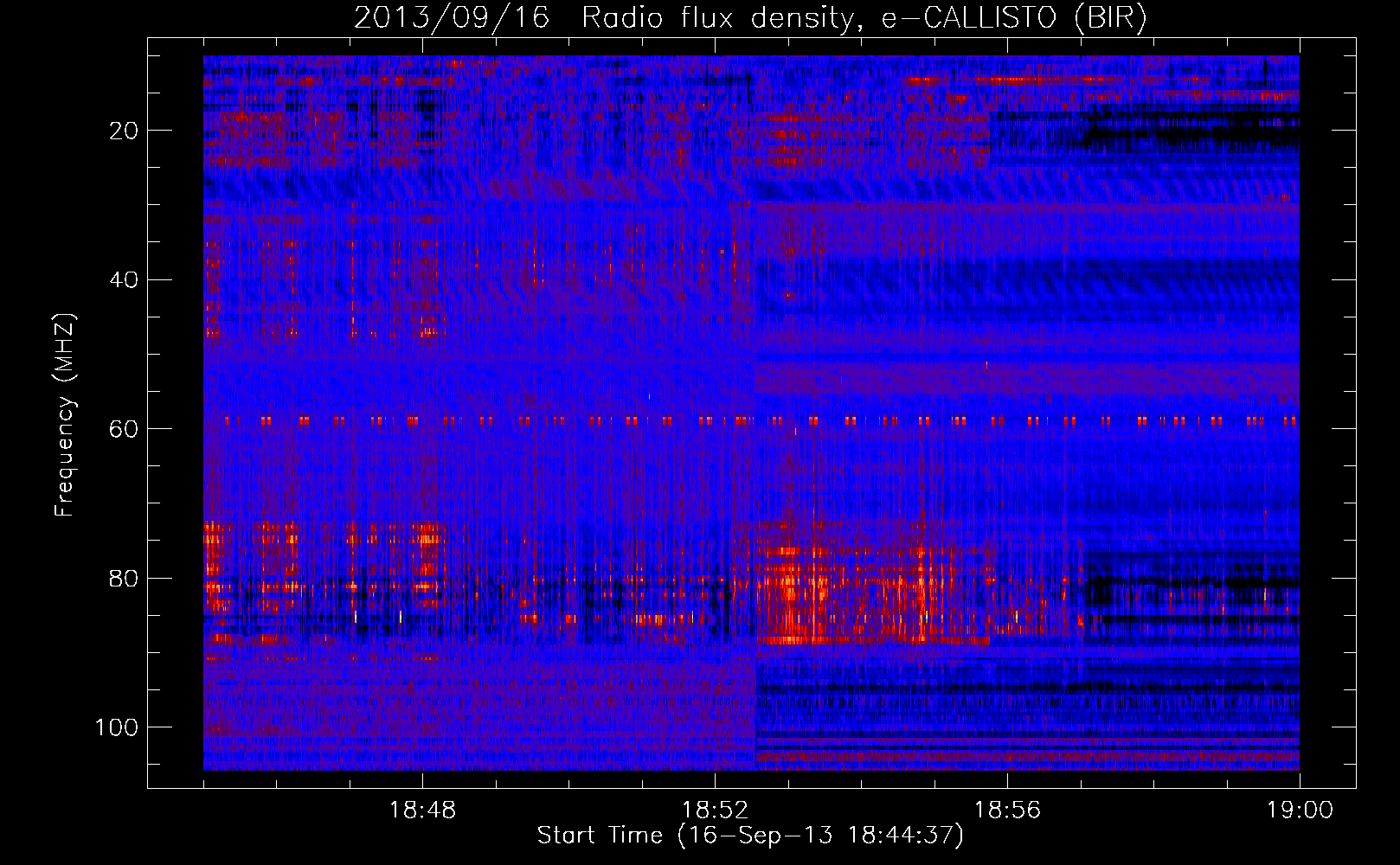Click the '20' frequency tick label
Screen dimensions: 1400x865
(125, 131)
